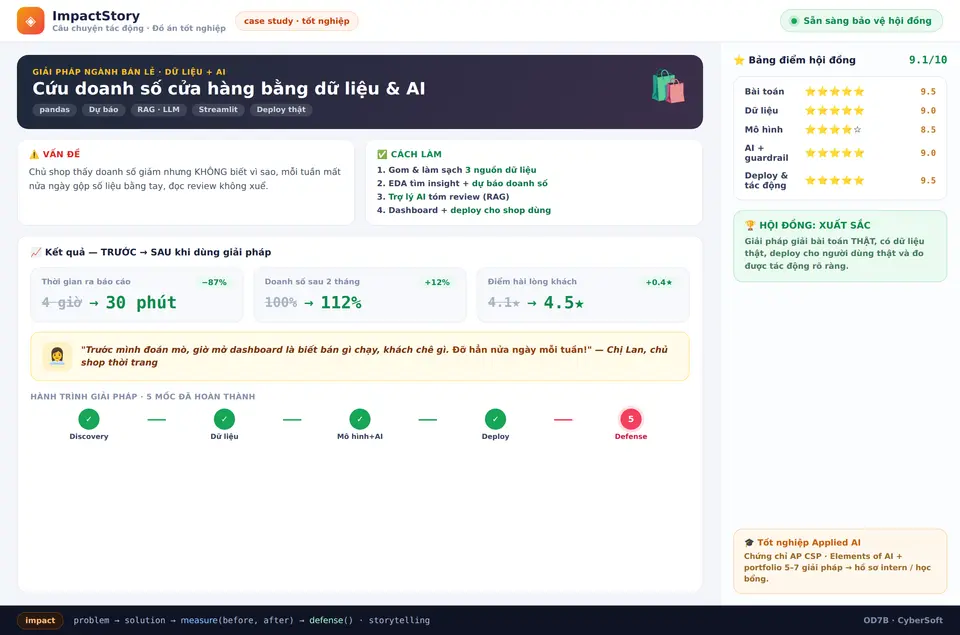Click the Deploy thật tag

[281, 110]
